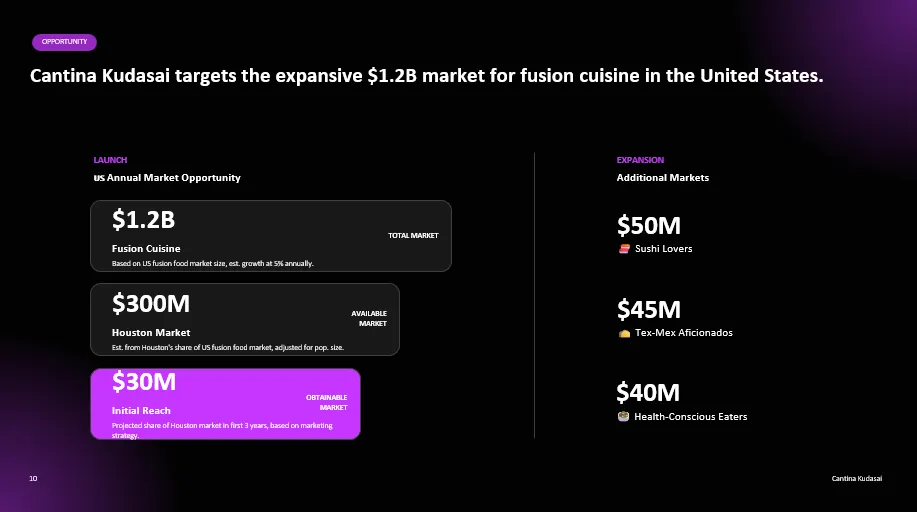The width and height of the screenshot is (917, 512).
Task: Click the slide number 10
Action: point(33,479)
